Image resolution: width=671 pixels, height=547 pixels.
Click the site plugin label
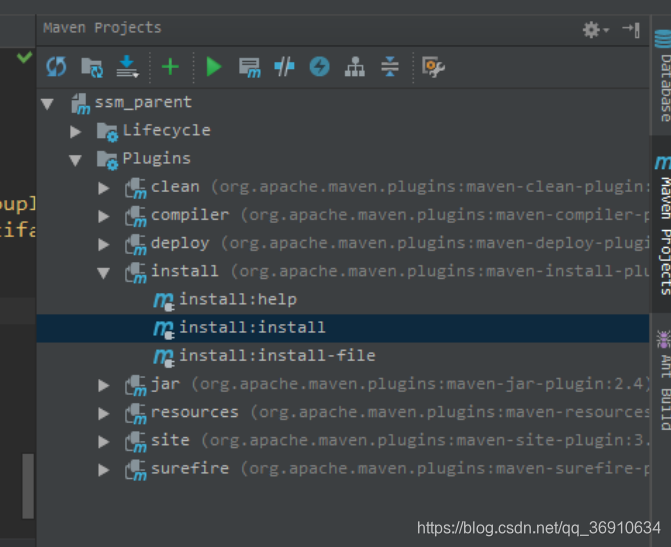coord(170,440)
